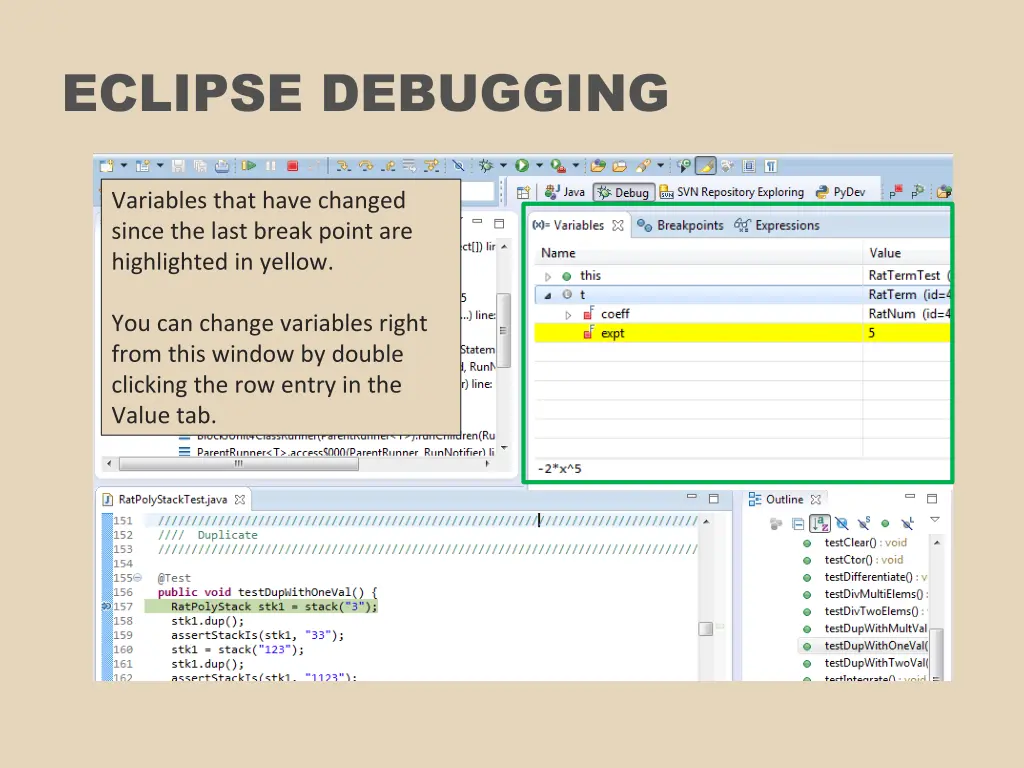Screen dimensions: 1024x768
Task: Click the Save file icon
Action: pyautogui.click(x=178, y=165)
